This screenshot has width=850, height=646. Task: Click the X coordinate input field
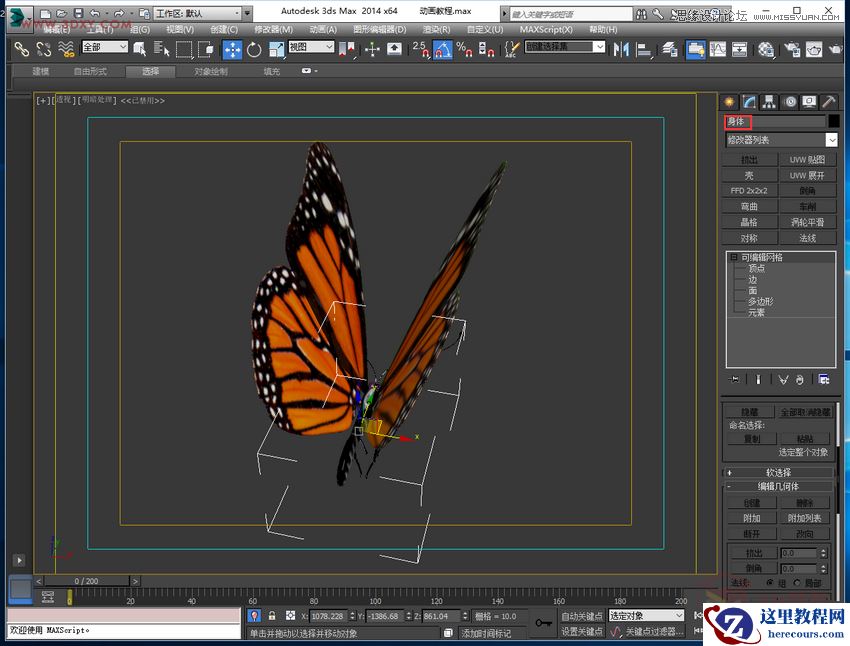click(x=330, y=616)
